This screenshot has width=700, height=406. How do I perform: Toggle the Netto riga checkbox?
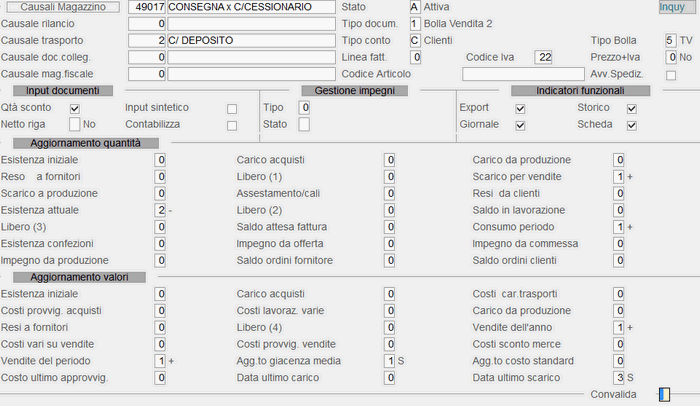[x=75, y=125]
